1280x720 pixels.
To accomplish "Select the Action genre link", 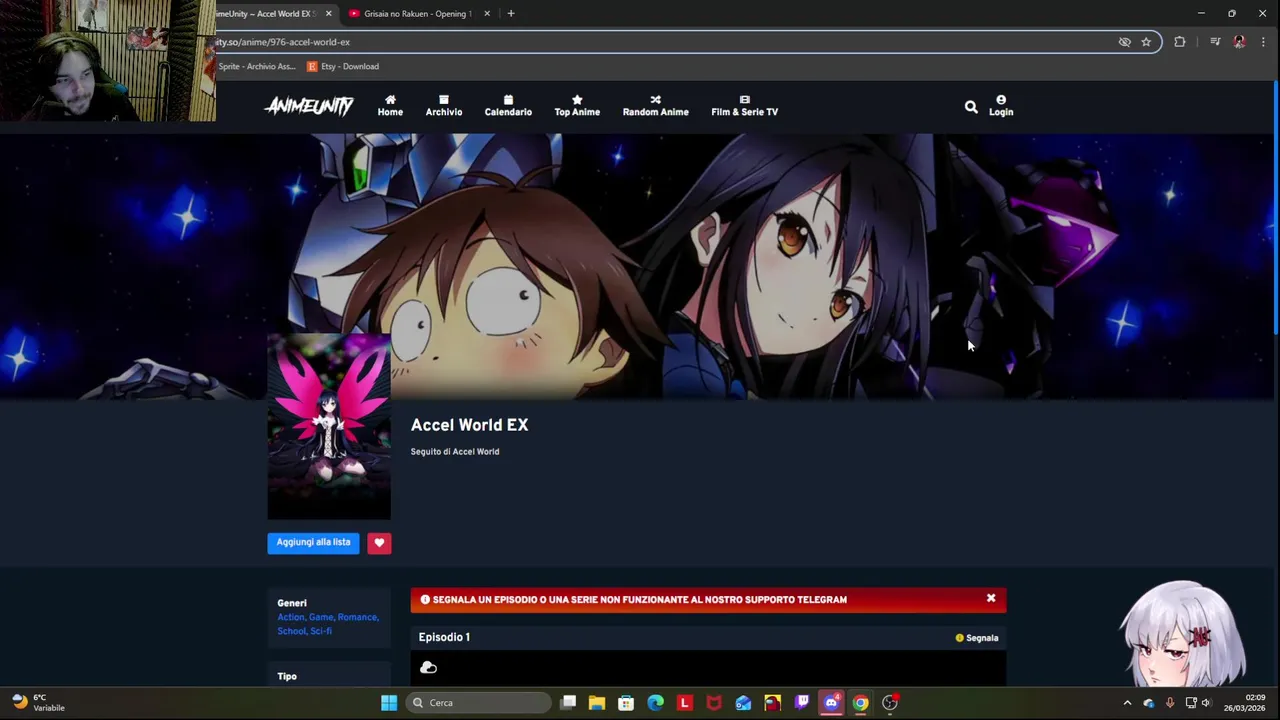I will point(291,617).
